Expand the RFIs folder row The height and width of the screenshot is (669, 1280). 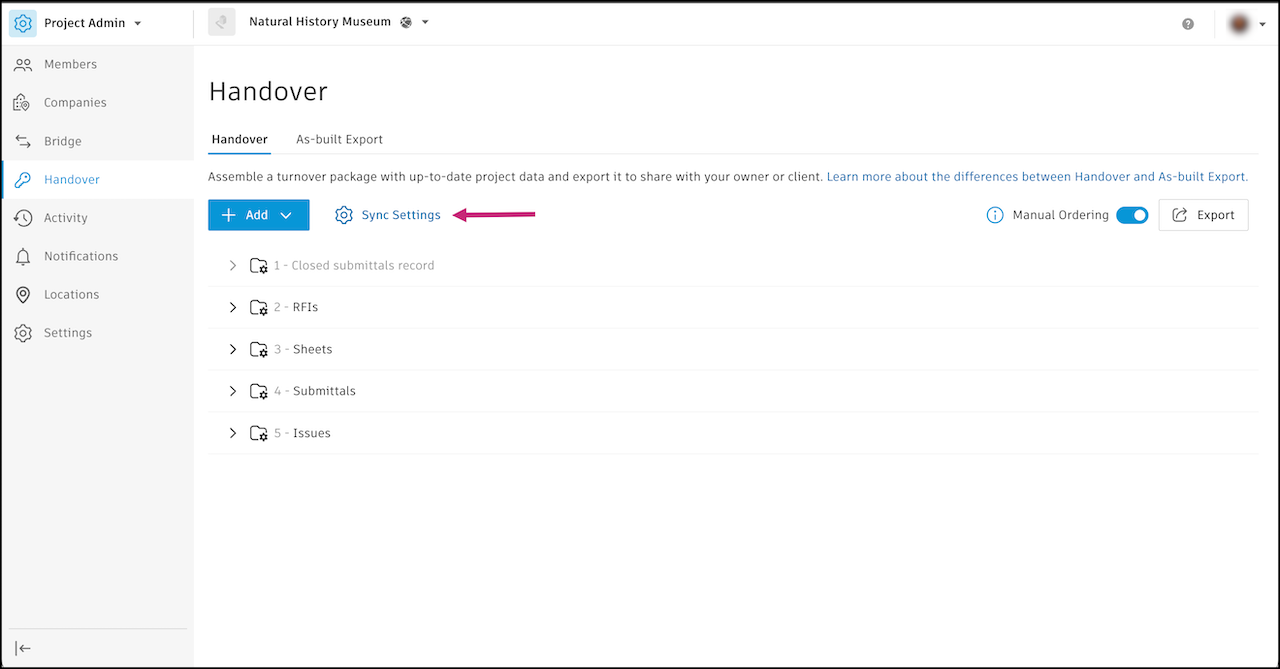coord(233,308)
